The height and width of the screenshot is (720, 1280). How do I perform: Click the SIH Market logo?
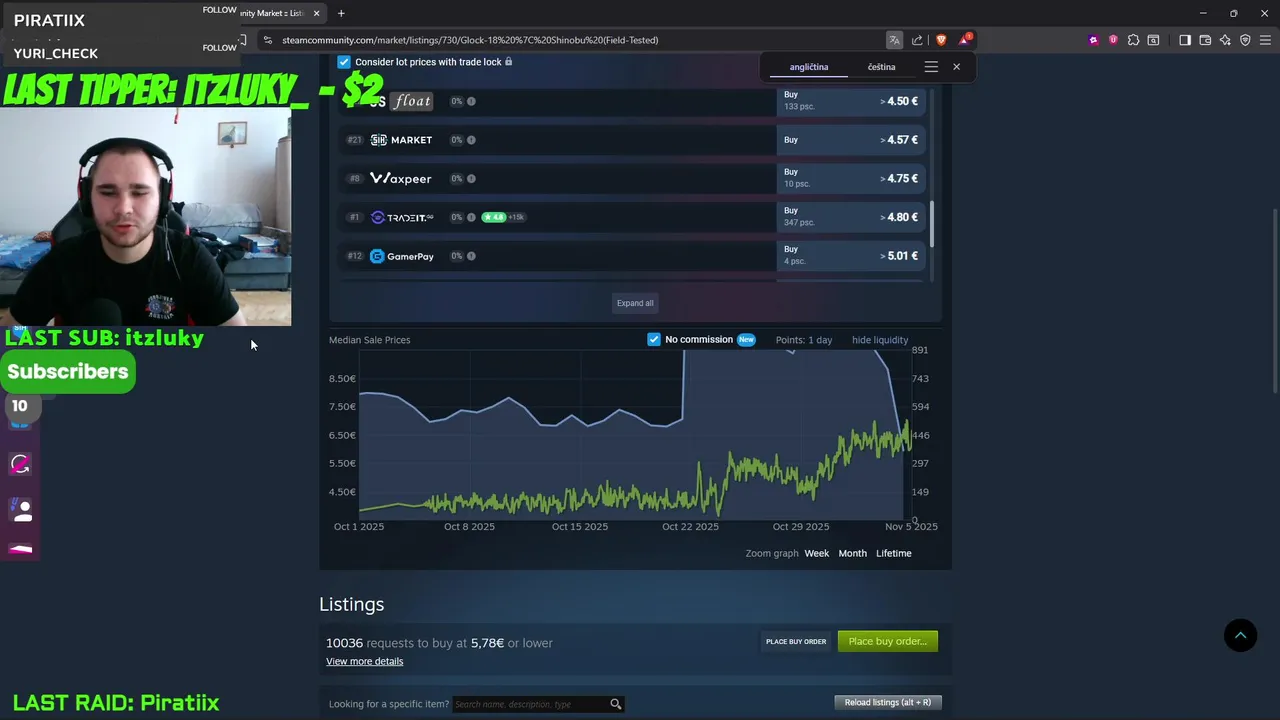point(401,140)
